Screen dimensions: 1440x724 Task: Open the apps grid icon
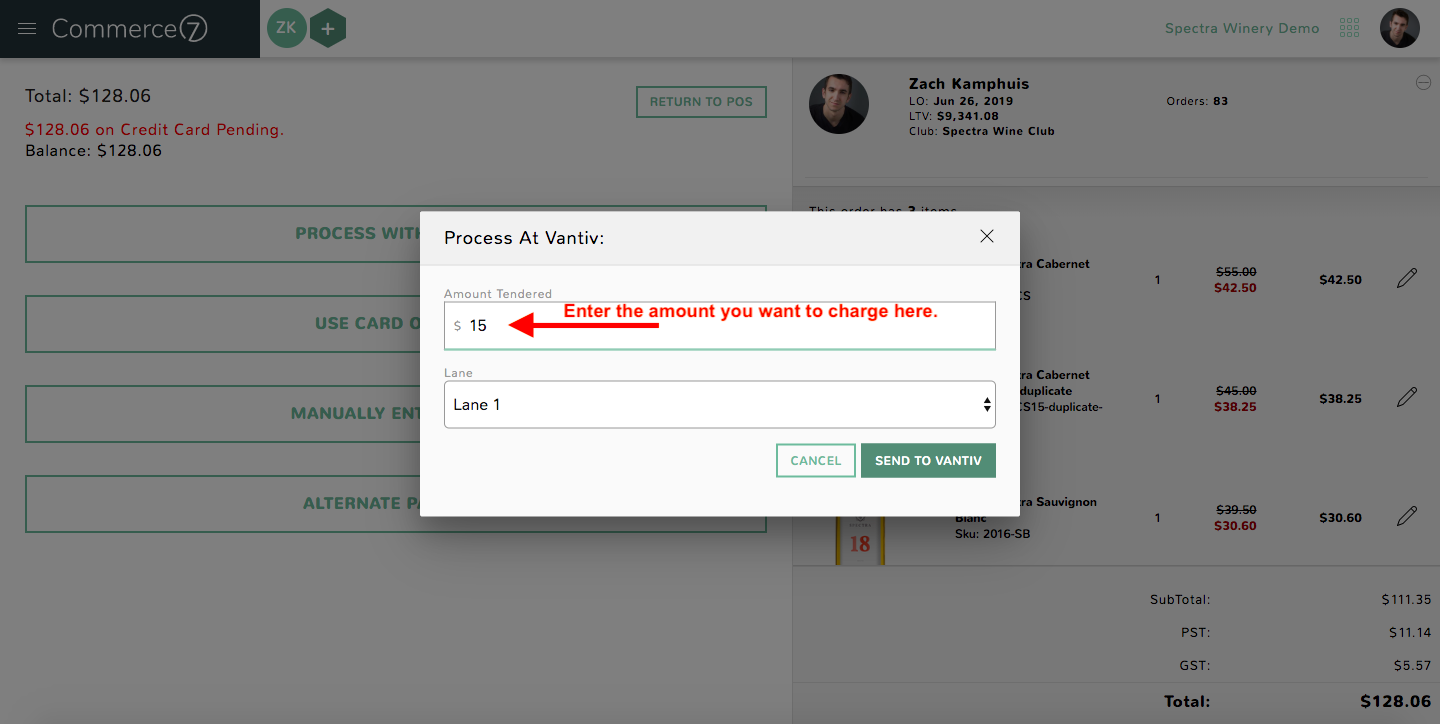tap(1349, 28)
